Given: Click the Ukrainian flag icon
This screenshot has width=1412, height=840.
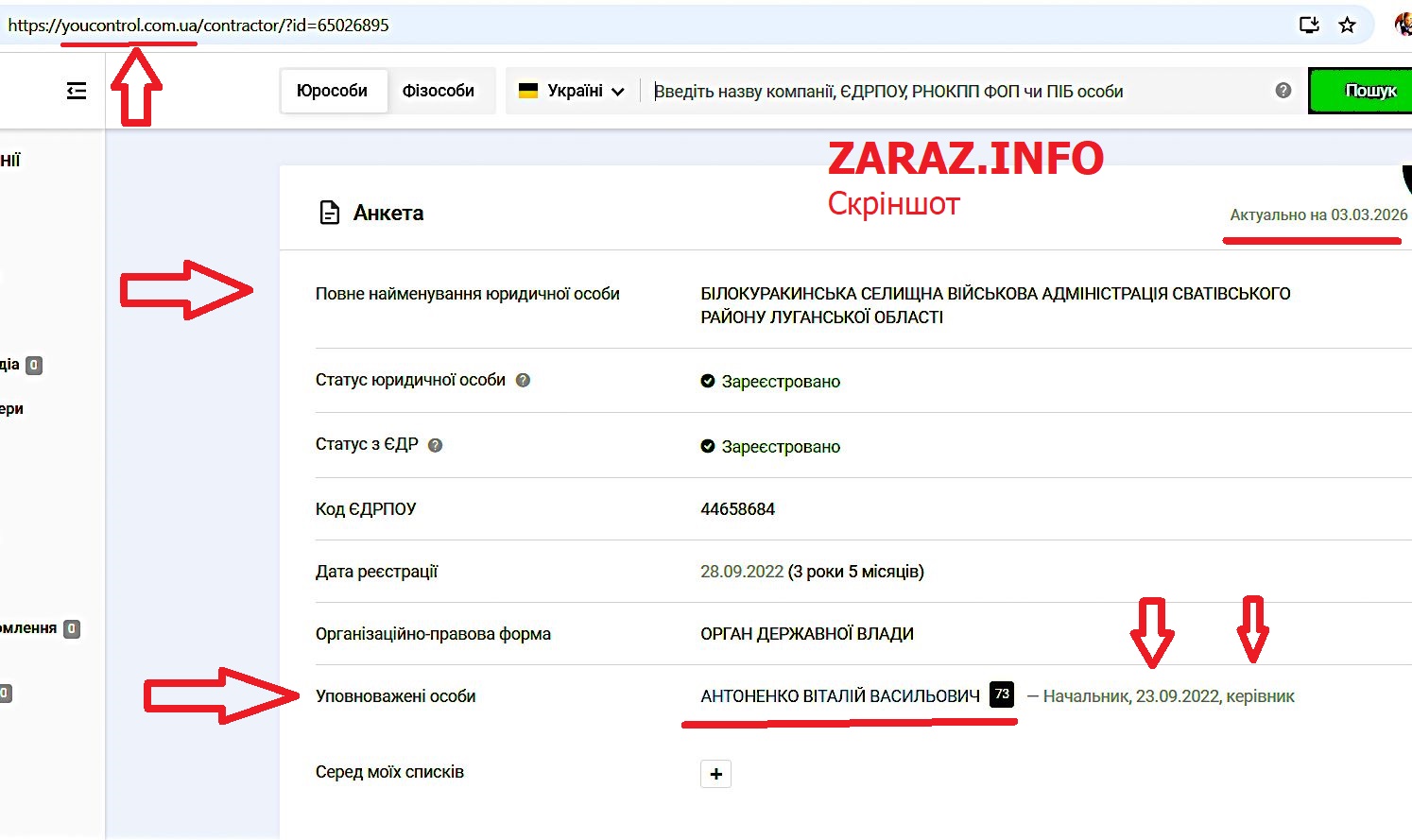Looking at the screenshot, I should [x=528, y=91].
